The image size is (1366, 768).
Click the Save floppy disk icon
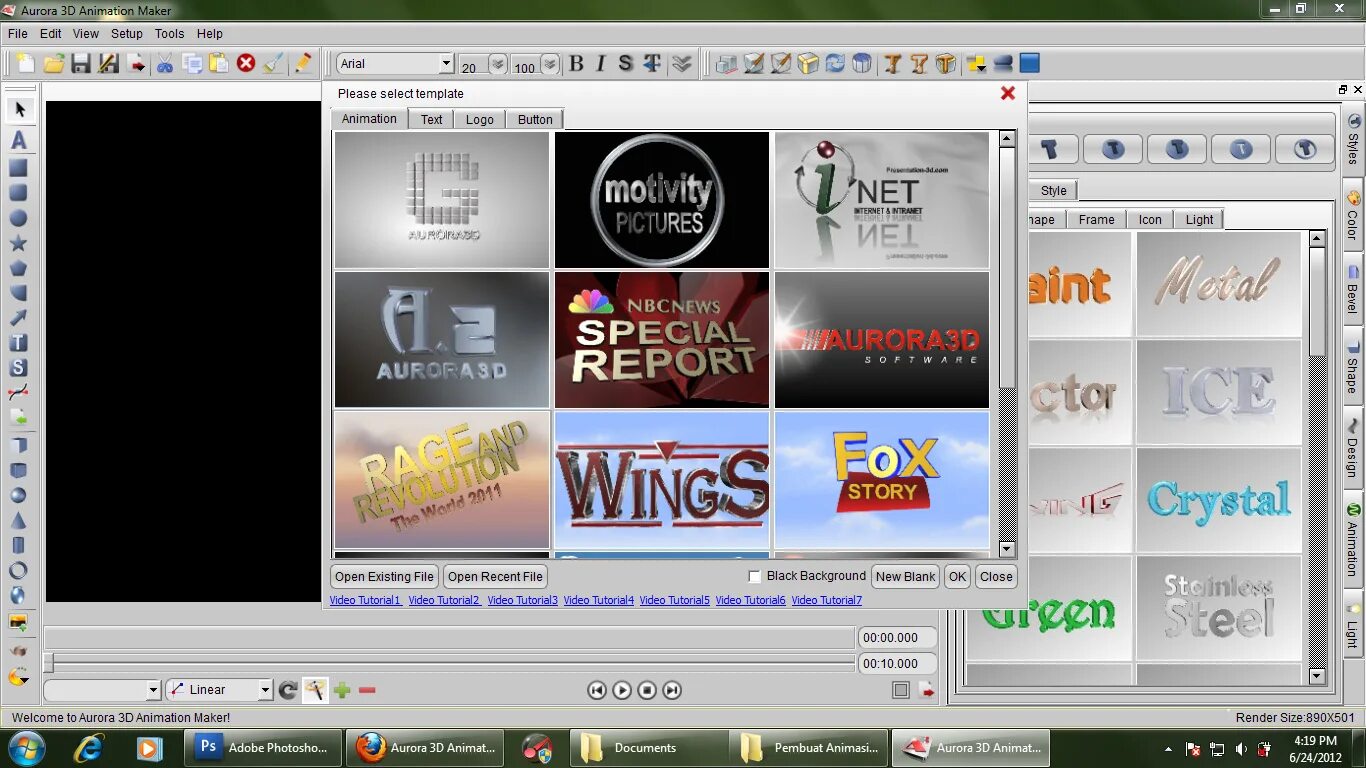tap(81, 64)
